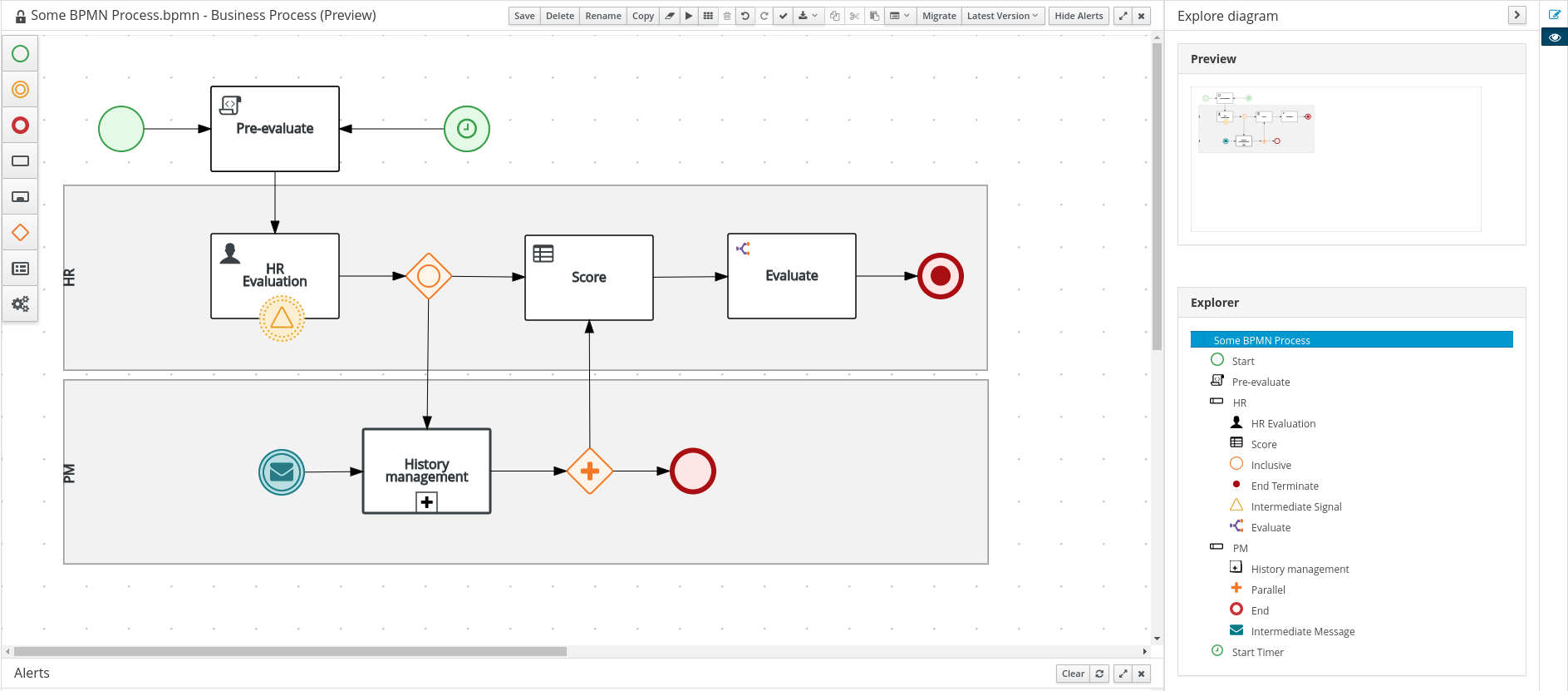Open the Latest Version dropdown
Image resolution: width=1568 pixels, height=691 pixels.
tap(1002, 16)
